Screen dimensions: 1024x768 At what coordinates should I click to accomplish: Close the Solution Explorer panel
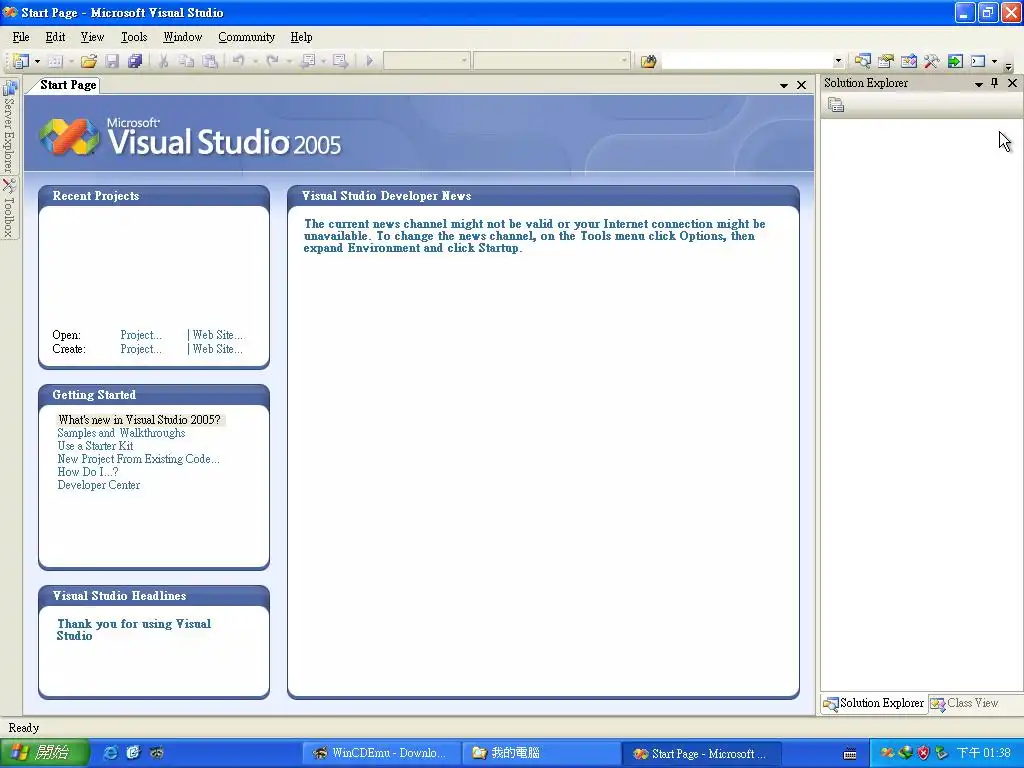(1012, 83)
